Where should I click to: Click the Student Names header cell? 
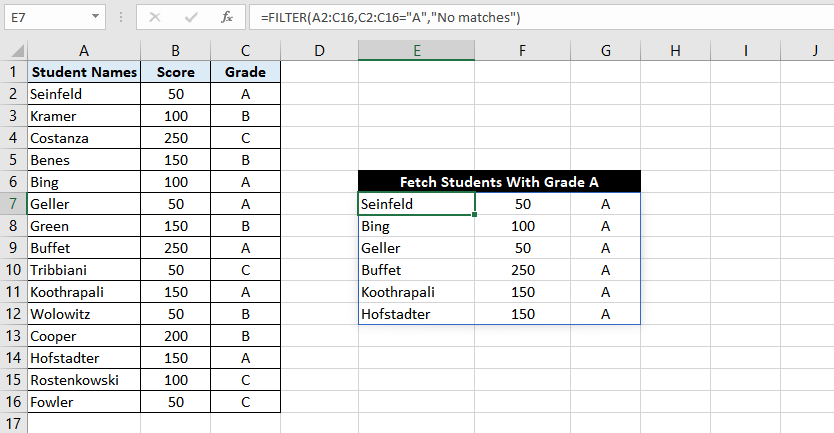pos(84,72)
